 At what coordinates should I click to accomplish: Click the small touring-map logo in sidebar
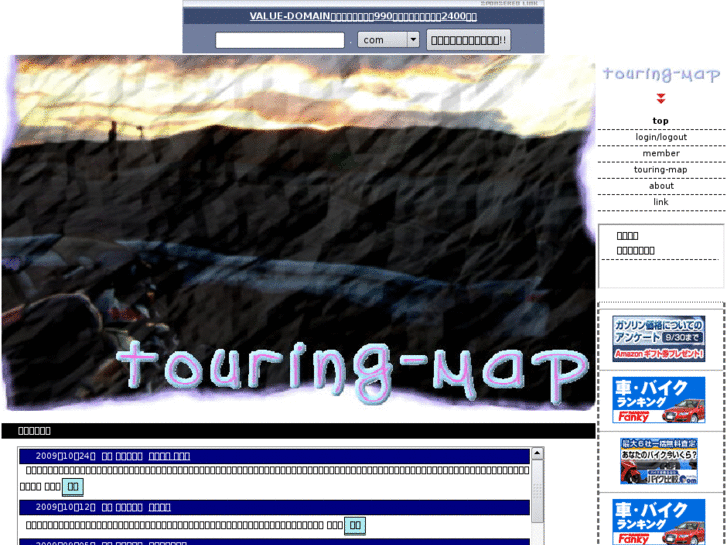(x=661, y=74)
